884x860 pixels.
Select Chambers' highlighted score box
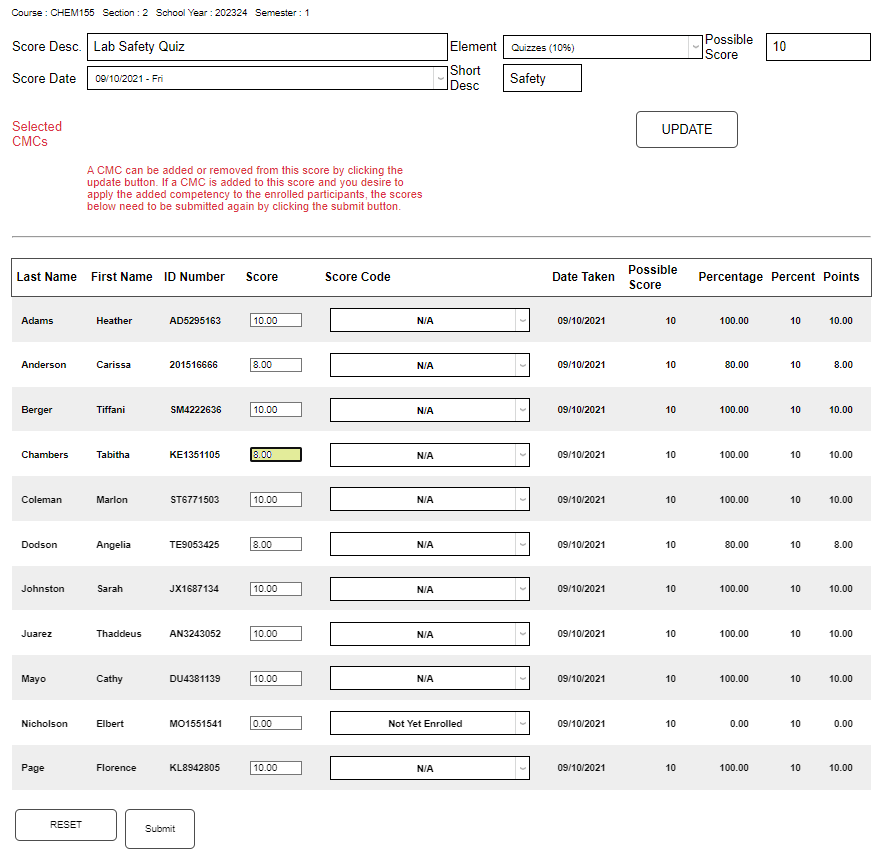coord(276,454)
